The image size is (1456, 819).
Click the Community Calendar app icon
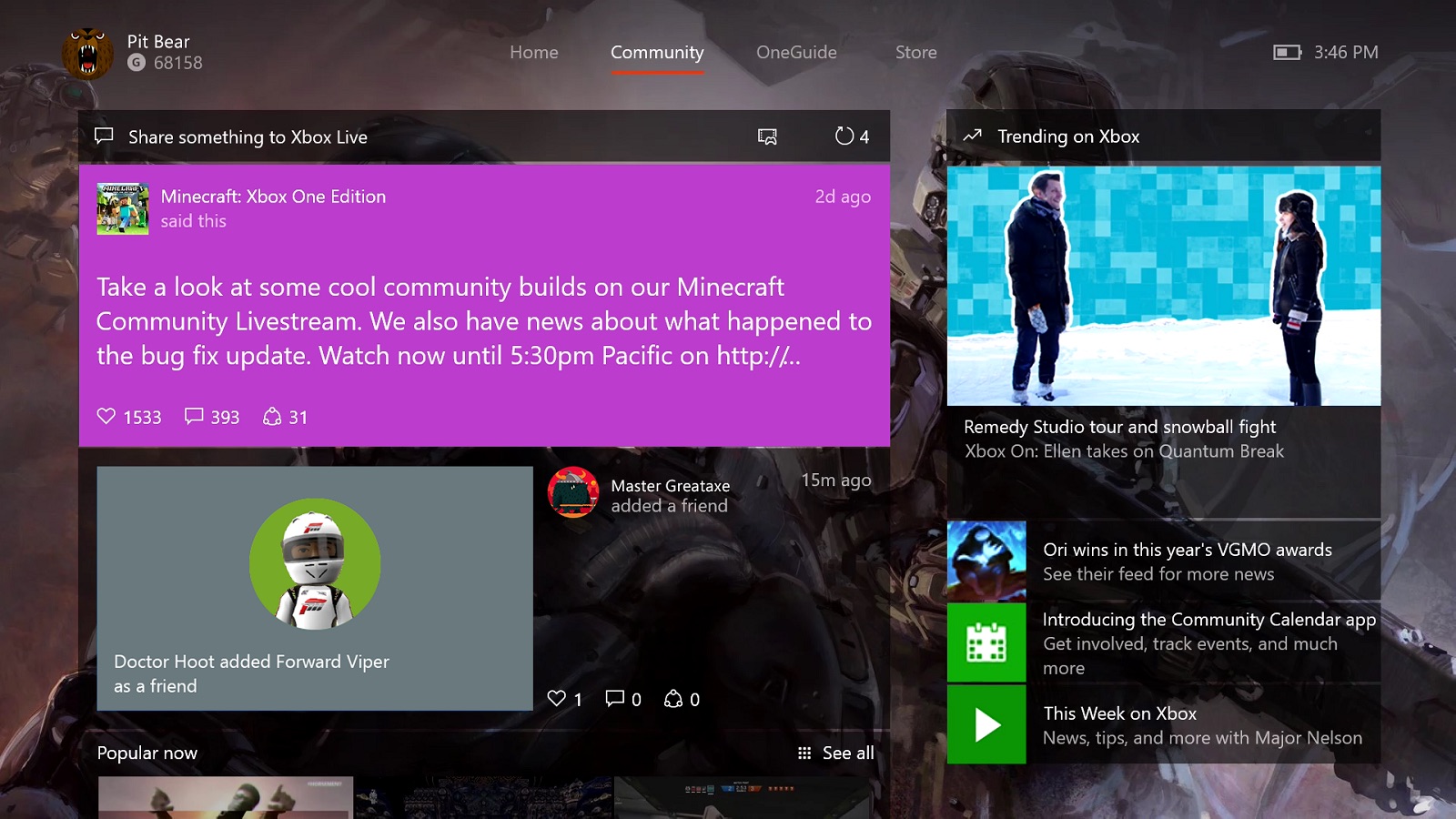[986, 642]
